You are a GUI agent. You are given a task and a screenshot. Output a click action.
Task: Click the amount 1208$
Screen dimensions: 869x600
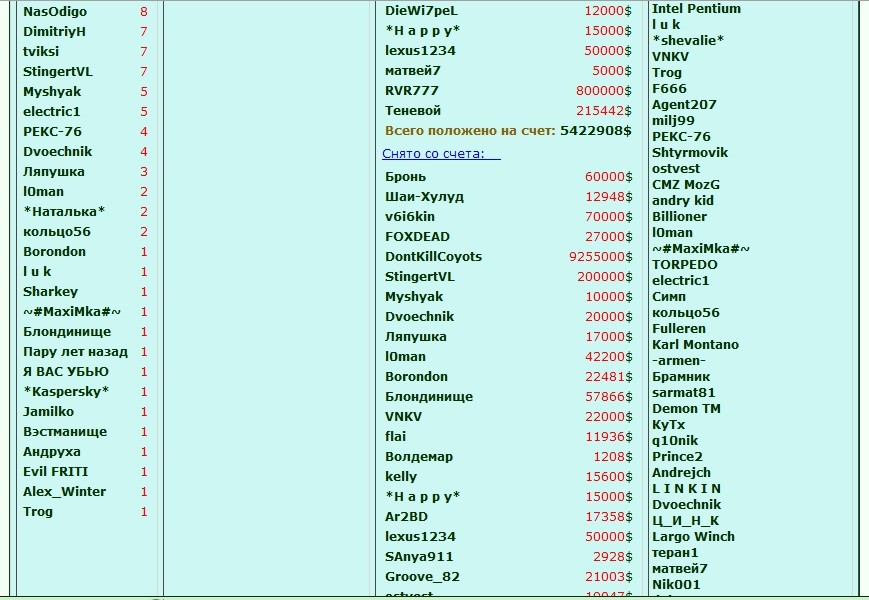coord(612,457)
